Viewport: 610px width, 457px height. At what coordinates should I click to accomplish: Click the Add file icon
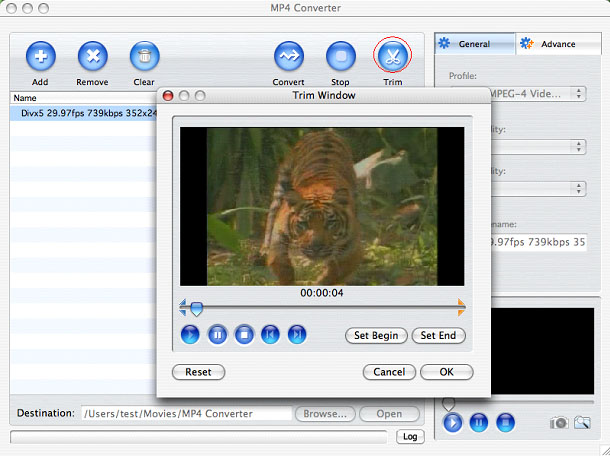tap(40, 57)
